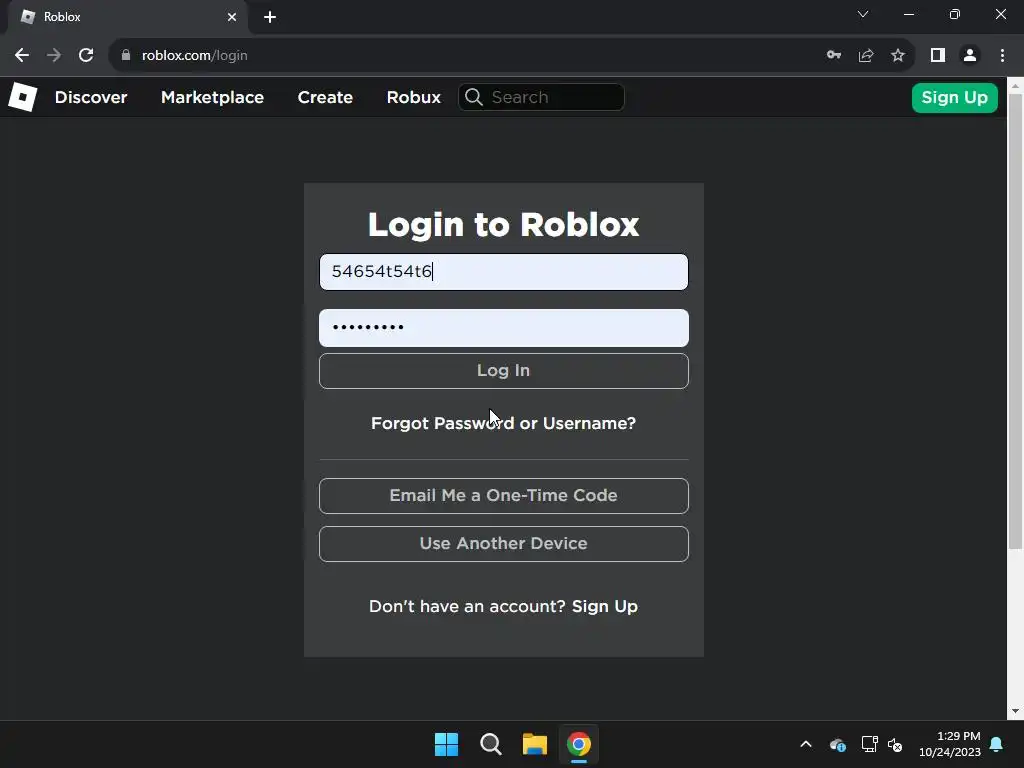Open saved passwords key icon

point(833,56)
